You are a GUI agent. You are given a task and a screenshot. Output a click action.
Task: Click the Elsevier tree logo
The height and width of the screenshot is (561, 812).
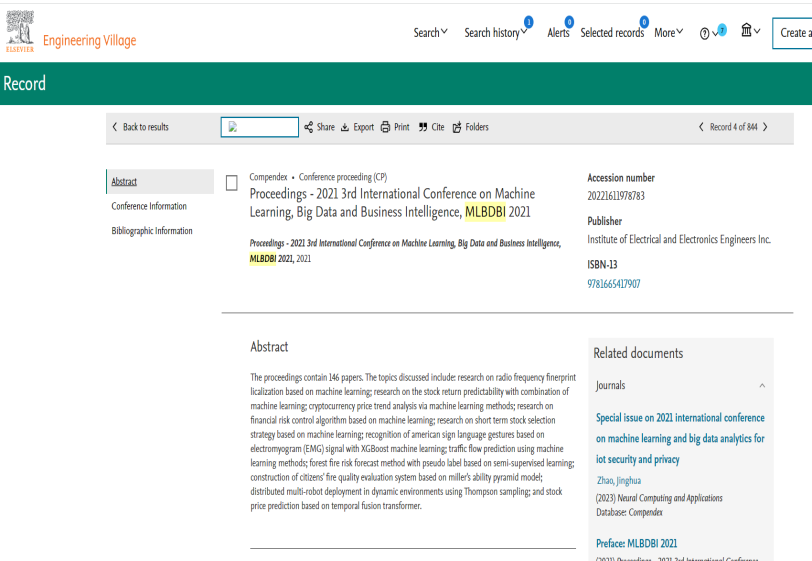click(x=20, y=31)
